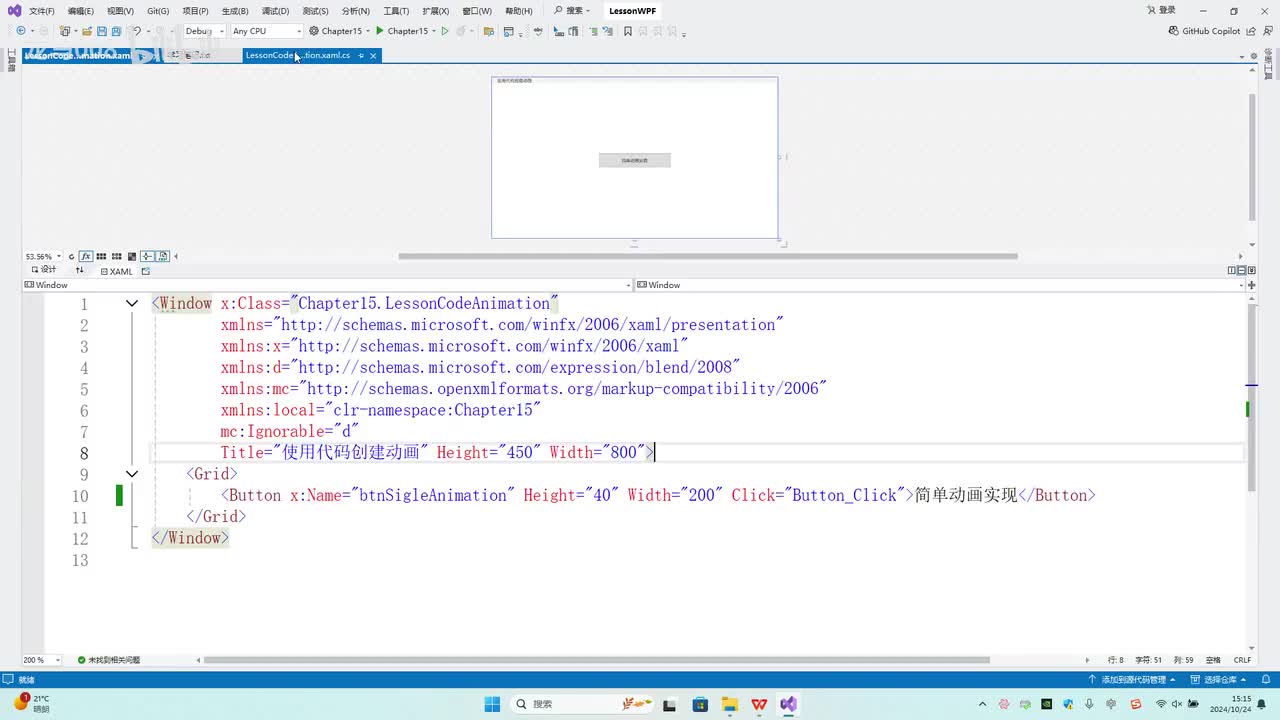Click the status bar notification bell

click(1264, 680)
